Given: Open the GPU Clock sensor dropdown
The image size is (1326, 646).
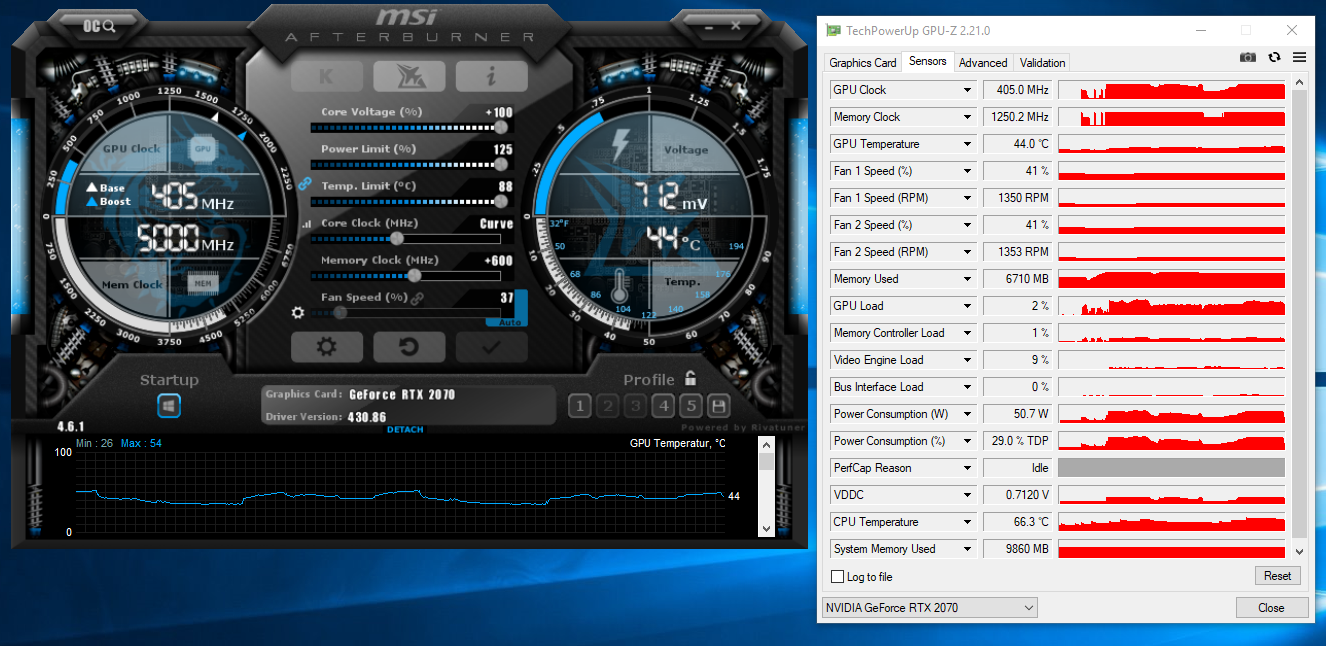Looking at the screenshot, I should 967,90.
